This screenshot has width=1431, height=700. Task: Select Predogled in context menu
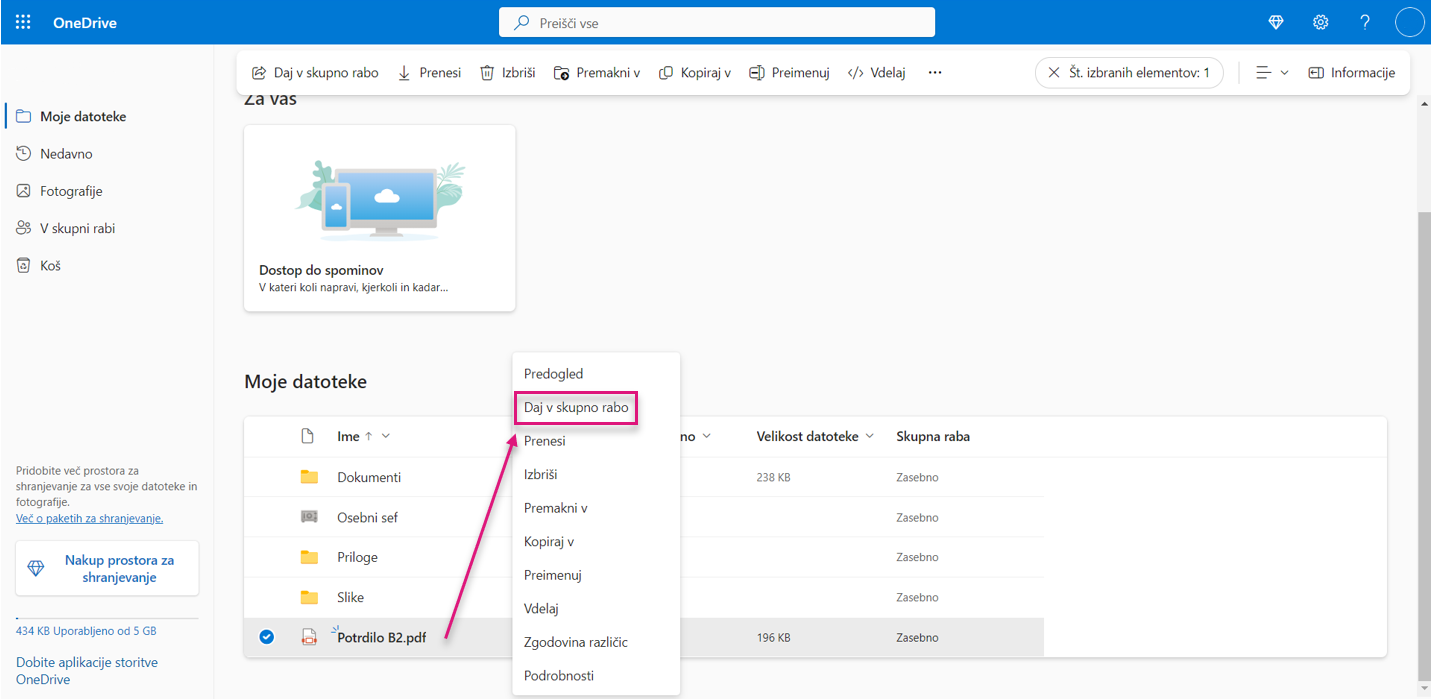click(596, 374)
